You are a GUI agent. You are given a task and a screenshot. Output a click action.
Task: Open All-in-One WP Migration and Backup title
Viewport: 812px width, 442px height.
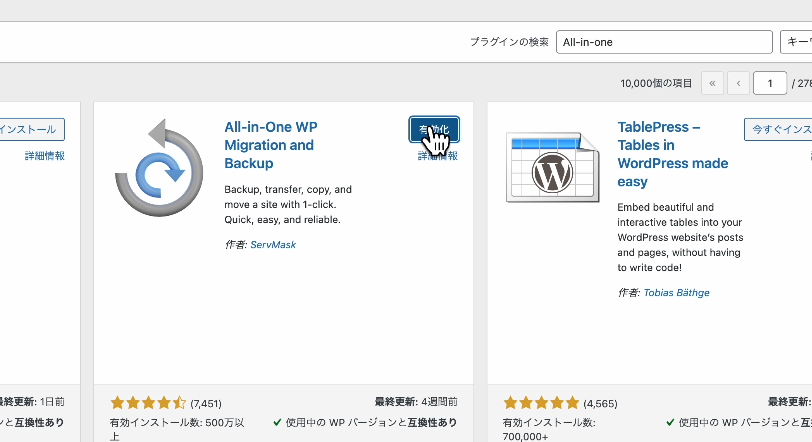click(x=271, y=145)
